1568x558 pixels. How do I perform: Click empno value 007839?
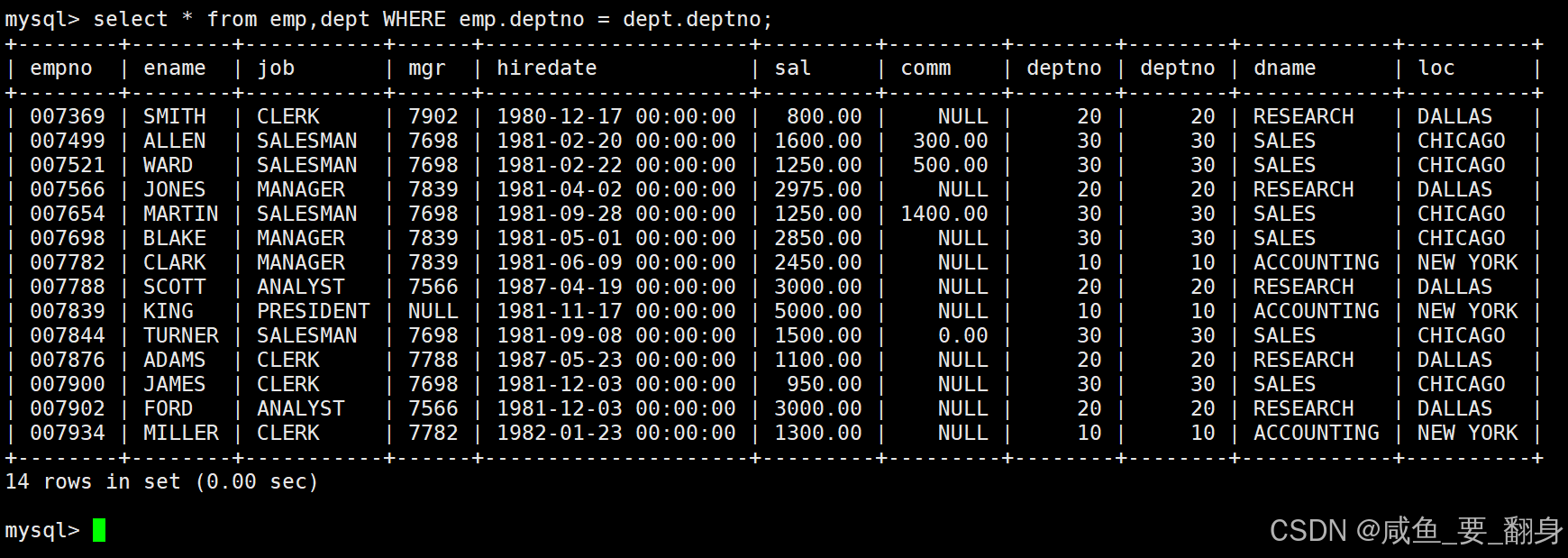pyautogui.click(x=68, y=311)
